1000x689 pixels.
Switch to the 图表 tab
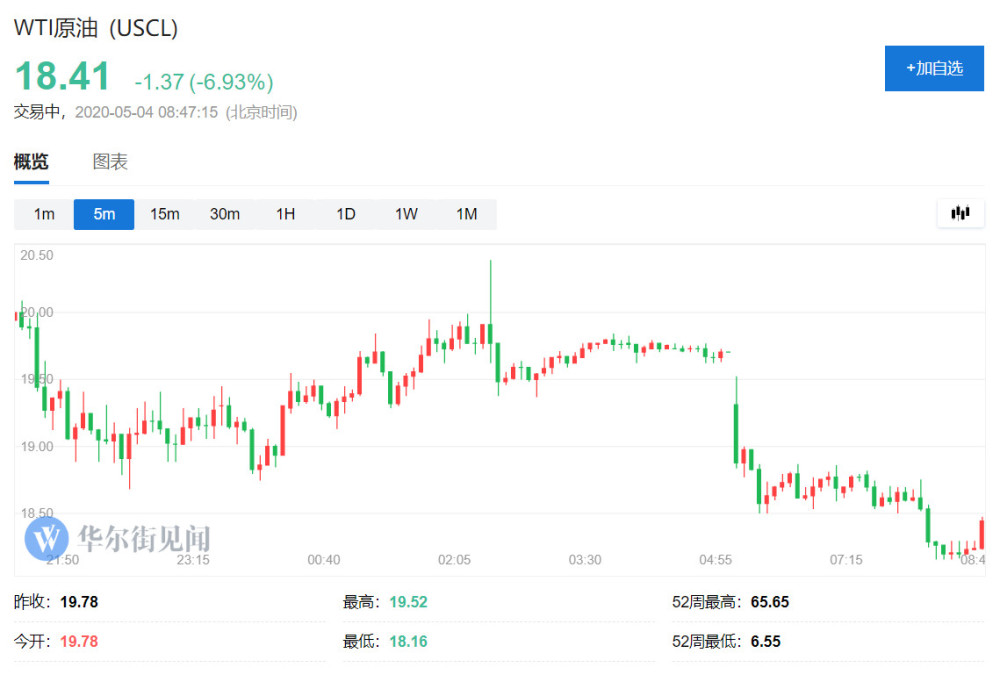[x=110, y=162]
